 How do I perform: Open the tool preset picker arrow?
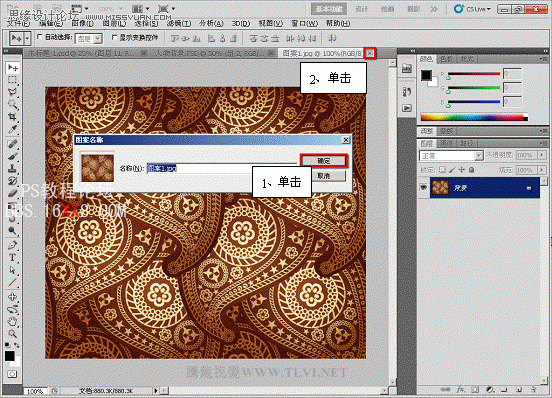click(27, 38)
